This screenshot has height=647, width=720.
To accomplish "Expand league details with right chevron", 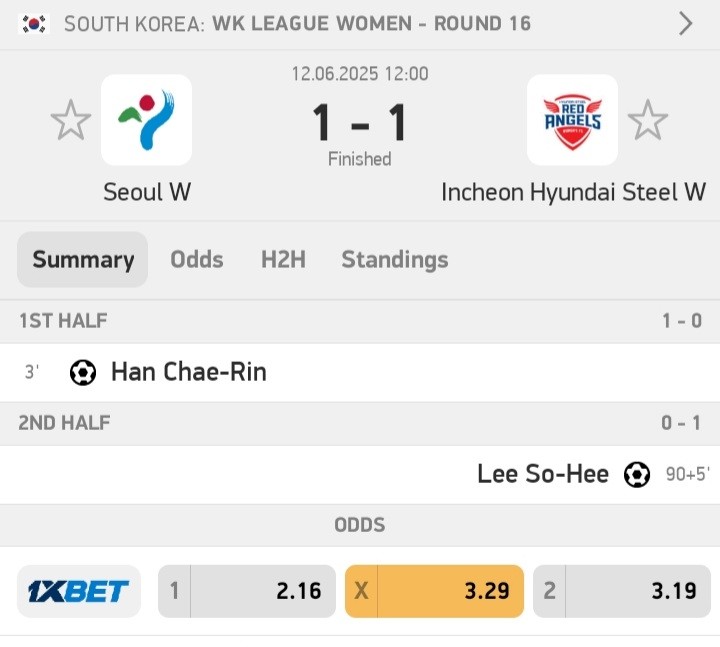I will 686,24.
